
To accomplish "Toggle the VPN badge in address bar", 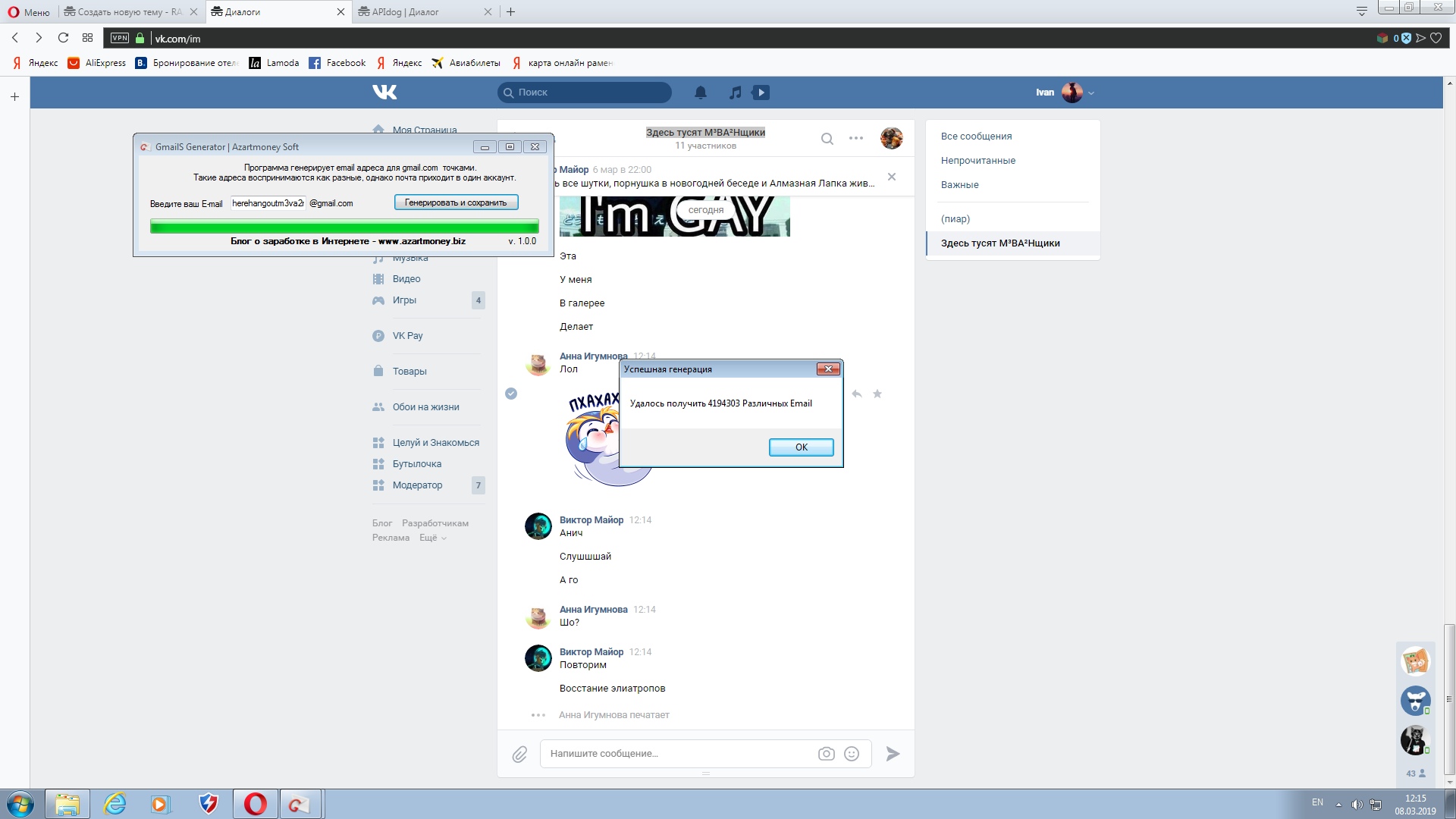I will (120, 38).
